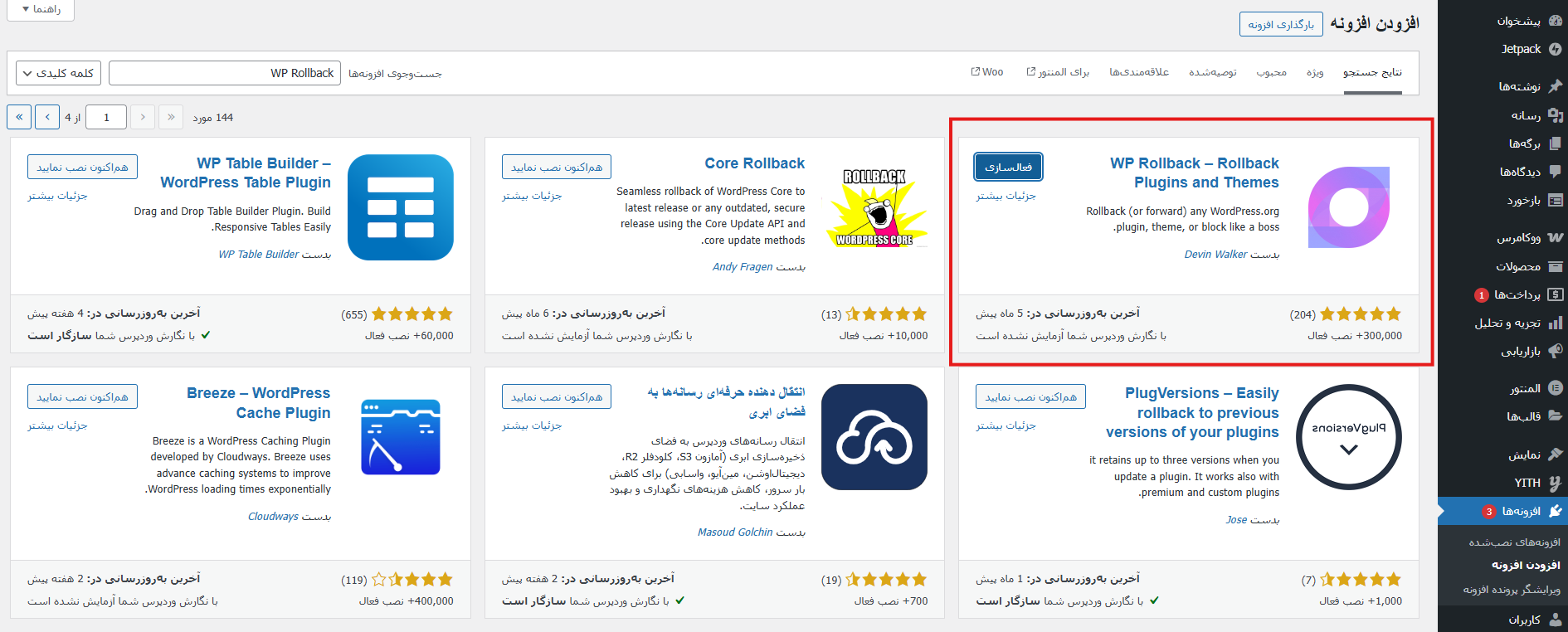Click the Upload Plugin (بارگذاری افزونه) button
Viewport: 1568px width, 632px height.
click(1281, 24)
